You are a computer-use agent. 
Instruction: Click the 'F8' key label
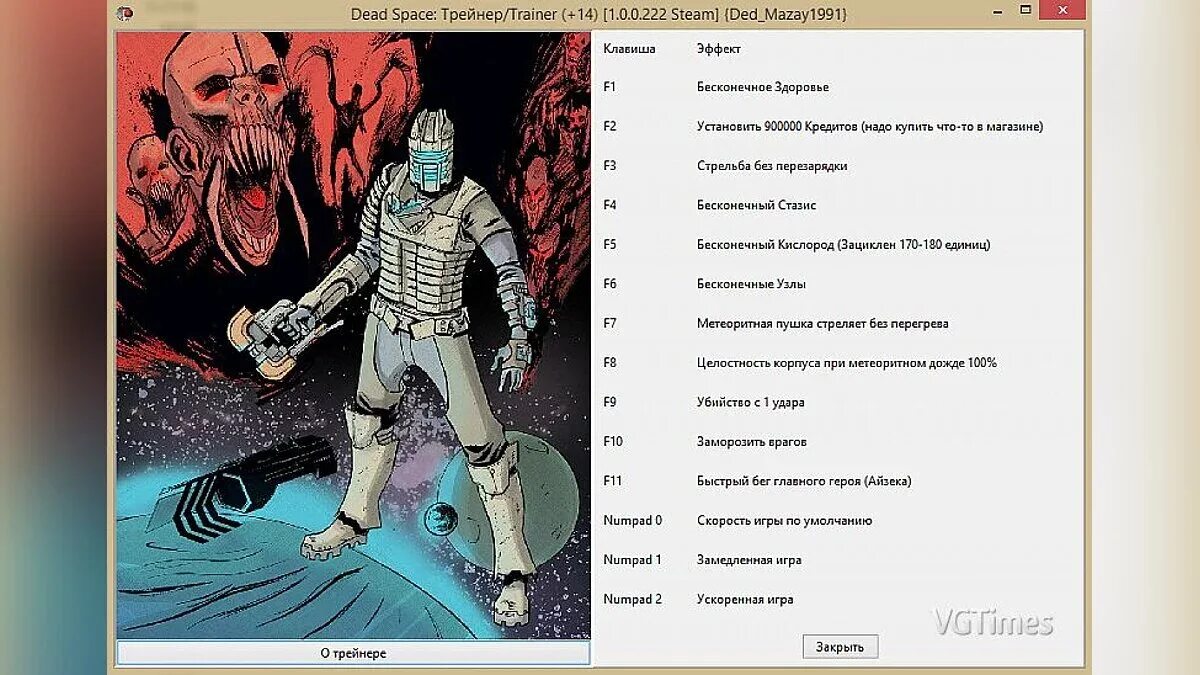(x=610, y=362)
